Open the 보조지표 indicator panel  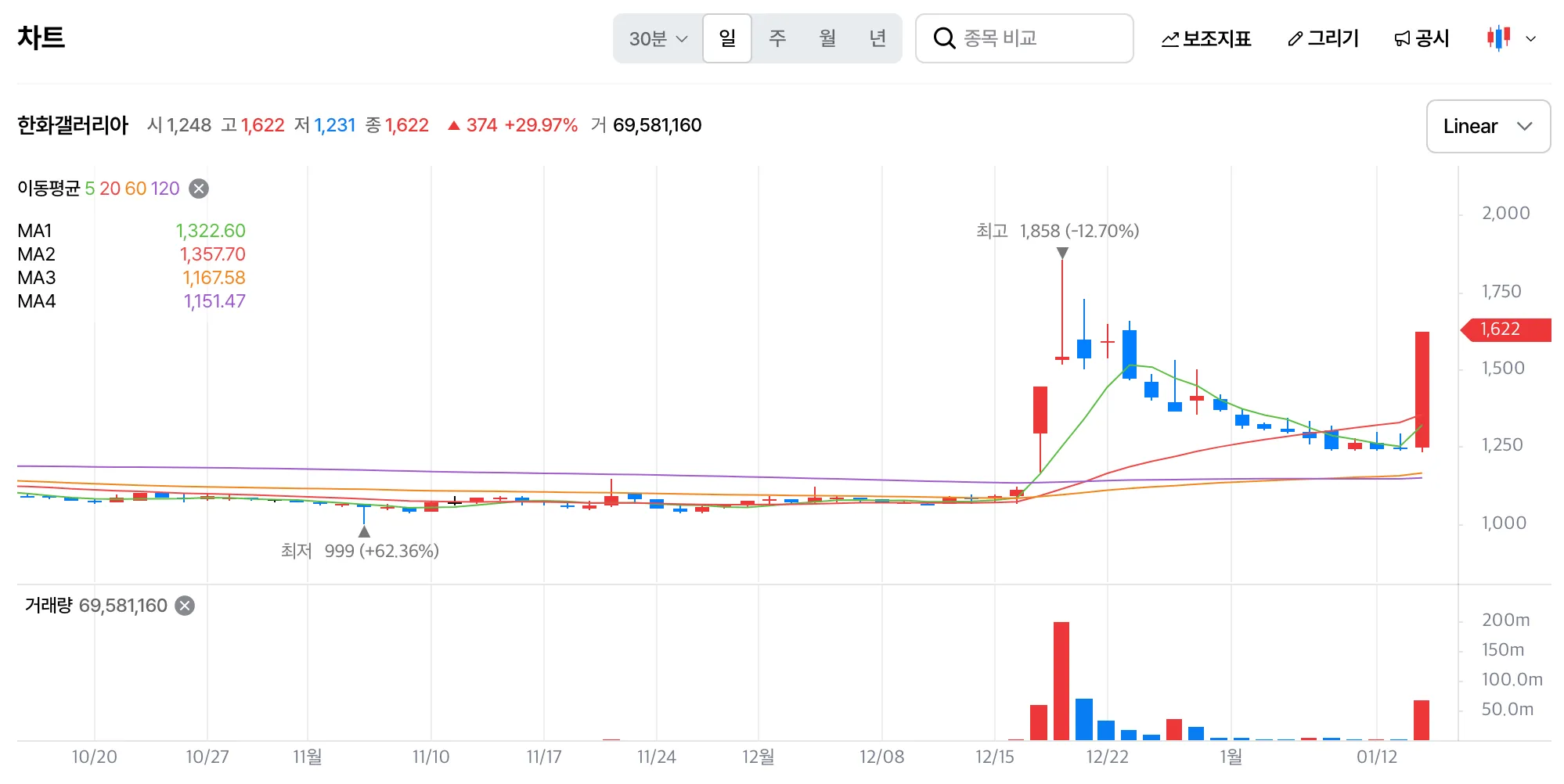click(1206, 38)
